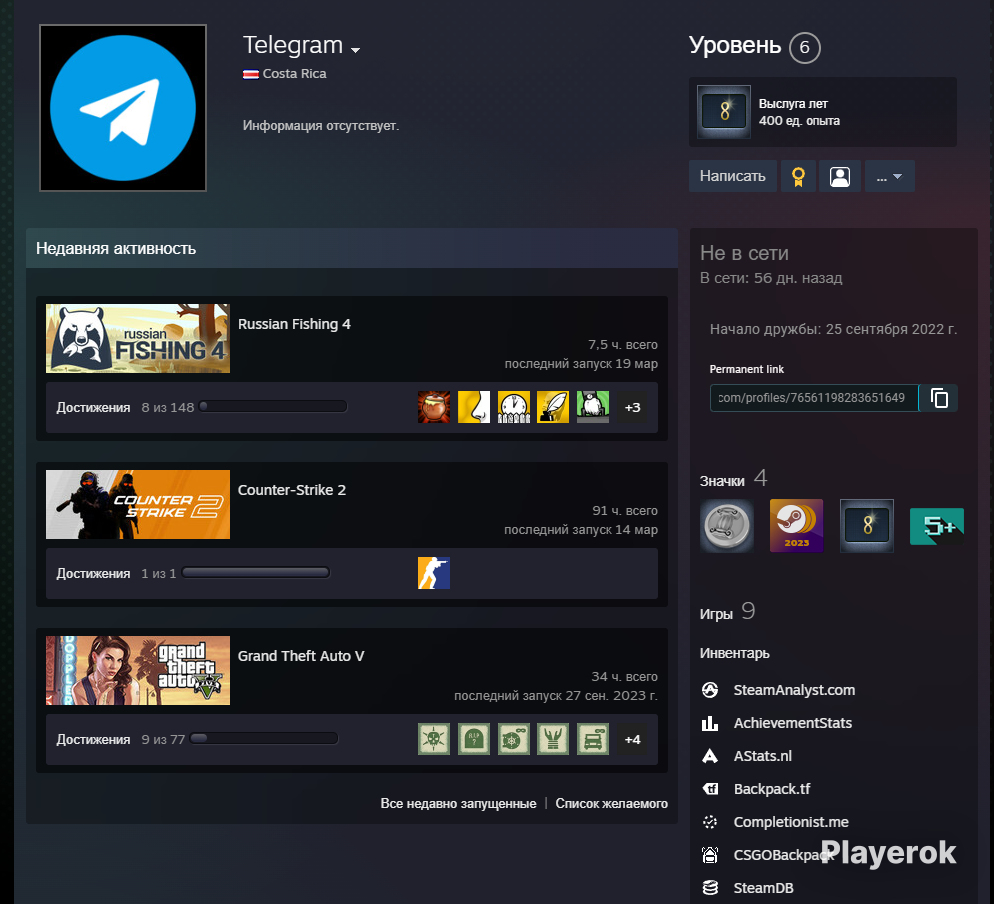The height and width of the screenshot is (904, 994).
Task: Open the Grand Theft Auto V game banner
Action: pos(138,670)
